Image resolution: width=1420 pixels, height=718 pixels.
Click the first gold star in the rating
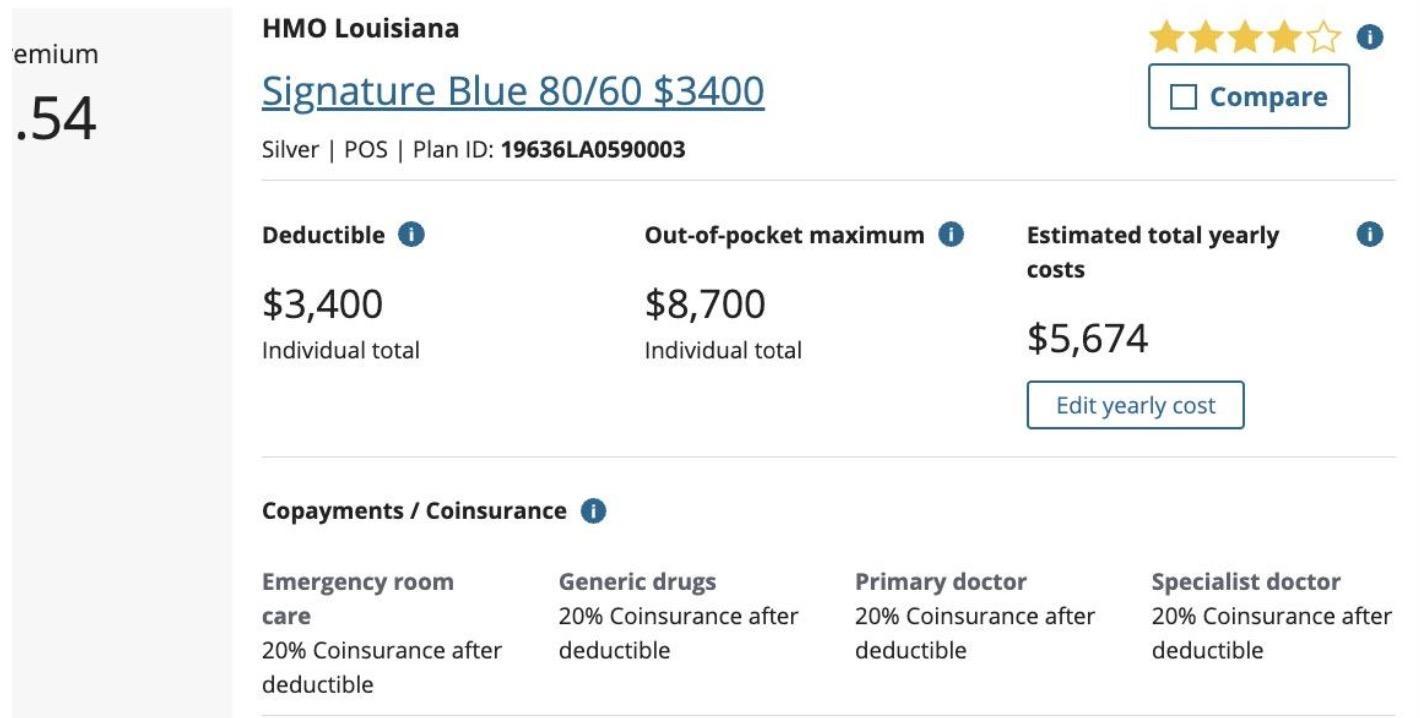coord(1165,39)
